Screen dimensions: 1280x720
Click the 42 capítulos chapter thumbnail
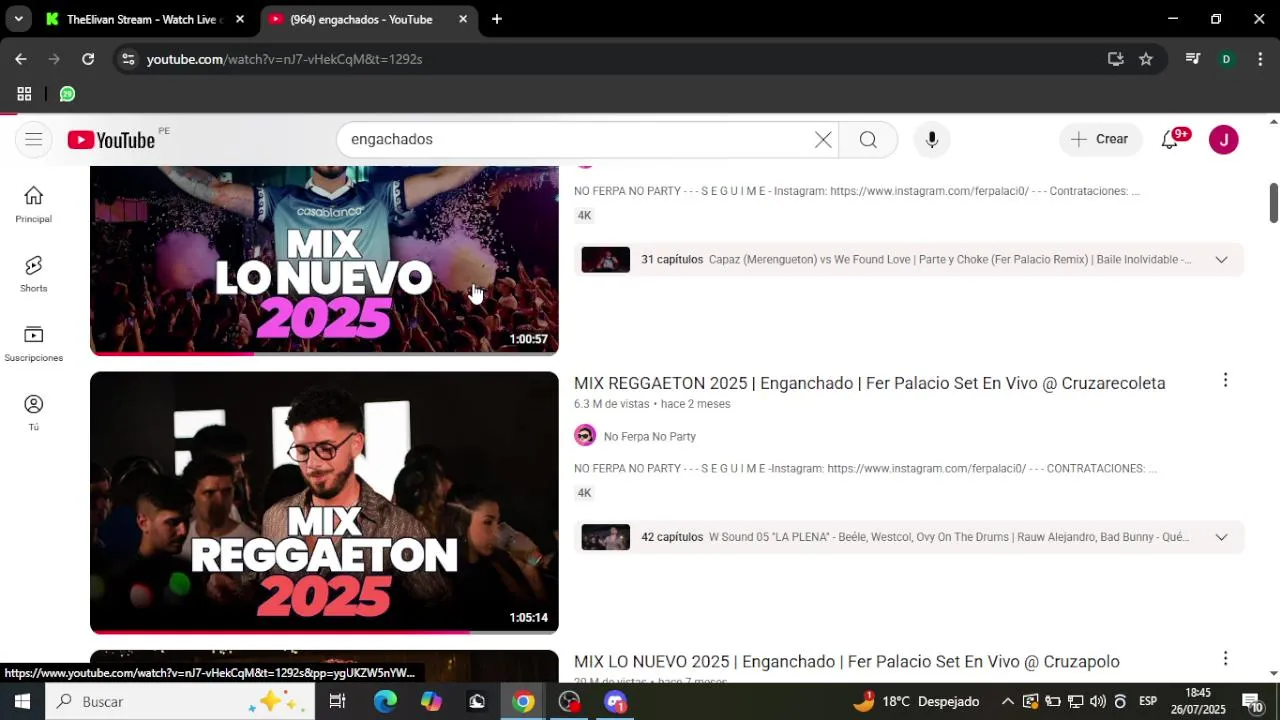(x=606, y=537)
